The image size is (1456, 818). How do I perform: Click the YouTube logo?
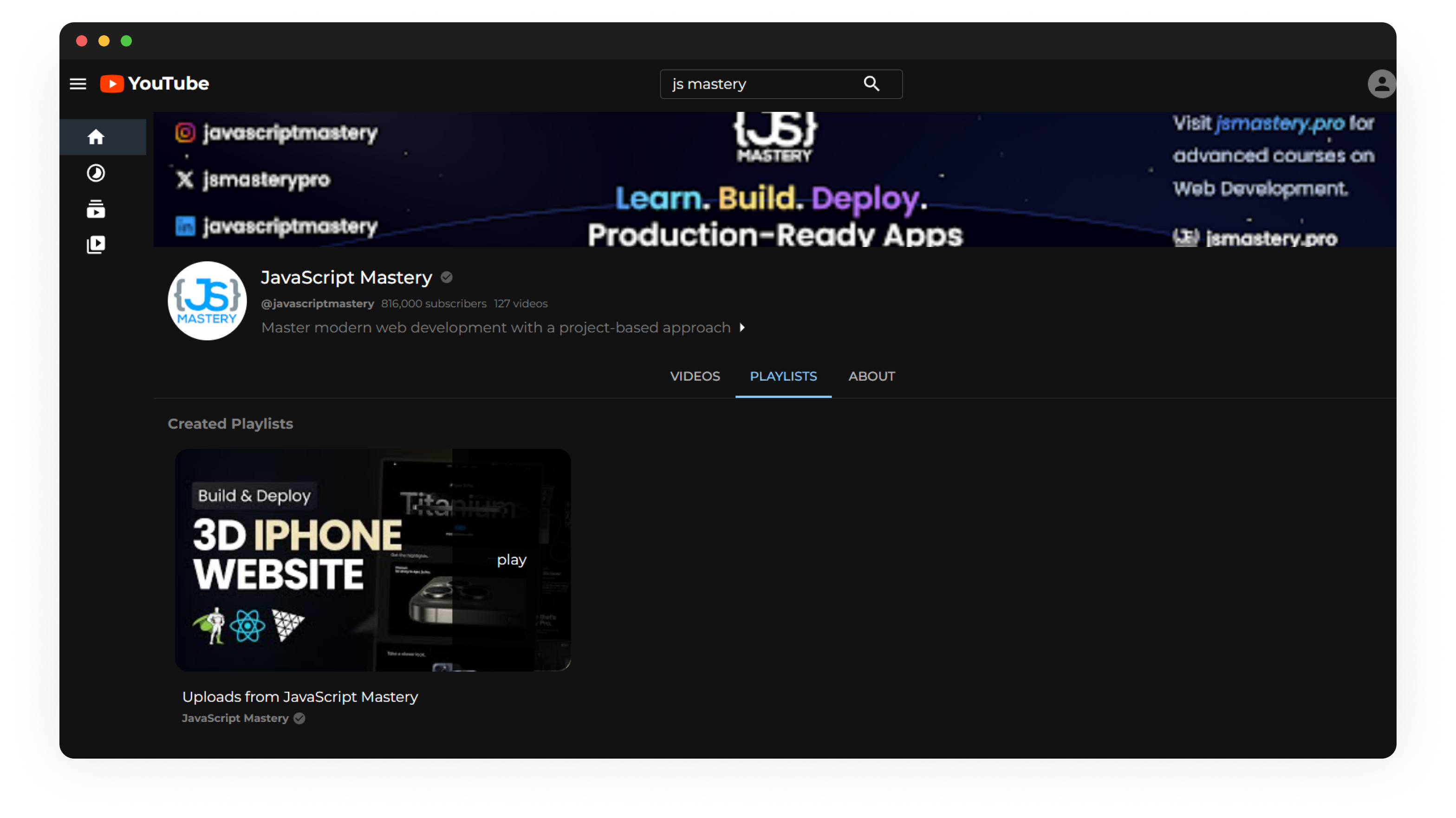click(x=154, y=84)
